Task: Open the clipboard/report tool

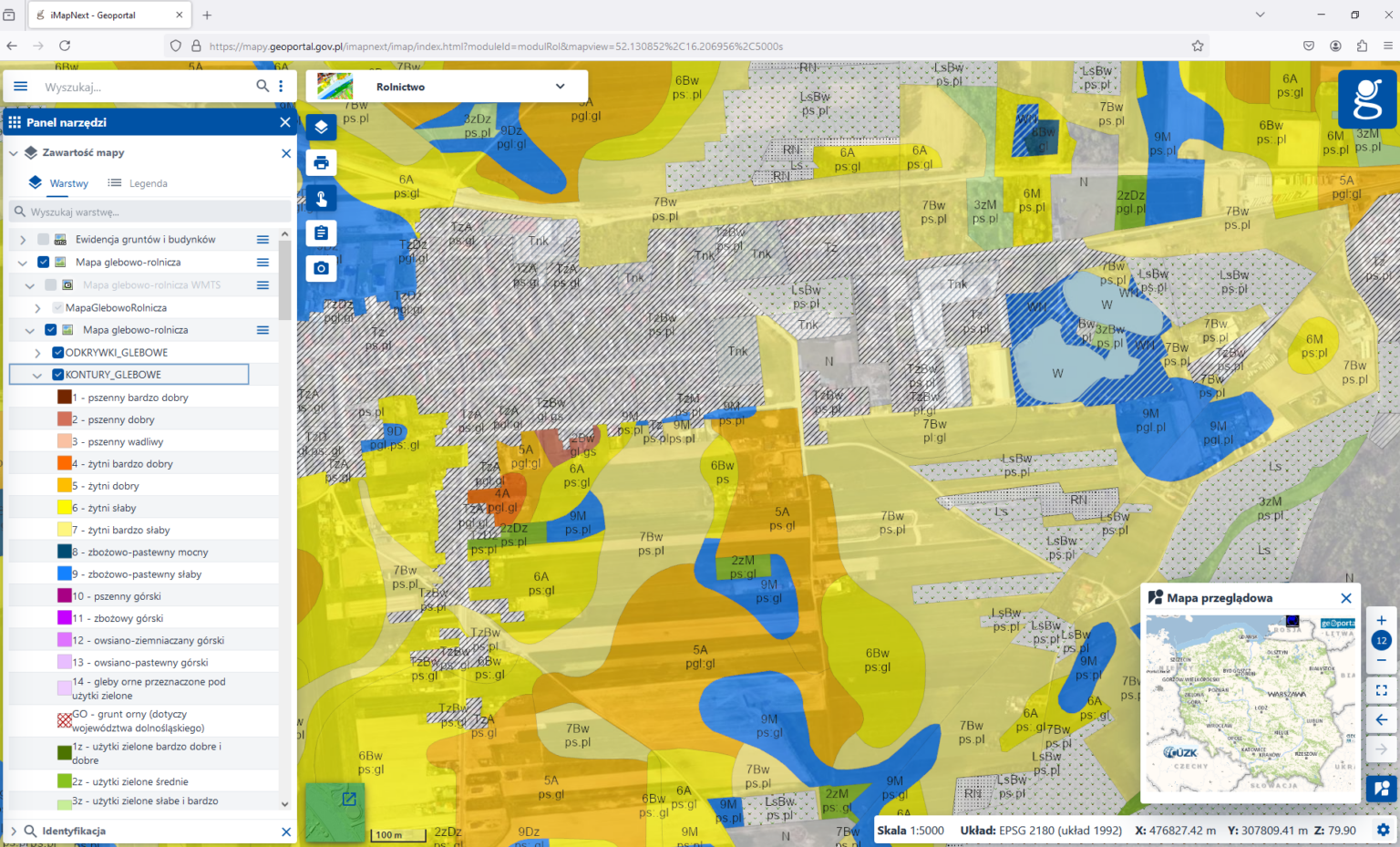Action: [x=321, y=232]
